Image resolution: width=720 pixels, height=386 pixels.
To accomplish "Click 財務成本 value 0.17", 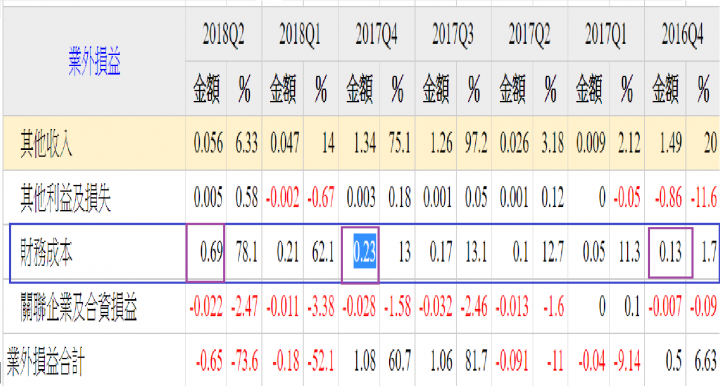I will pyautogui.click(x=441, y=252).
